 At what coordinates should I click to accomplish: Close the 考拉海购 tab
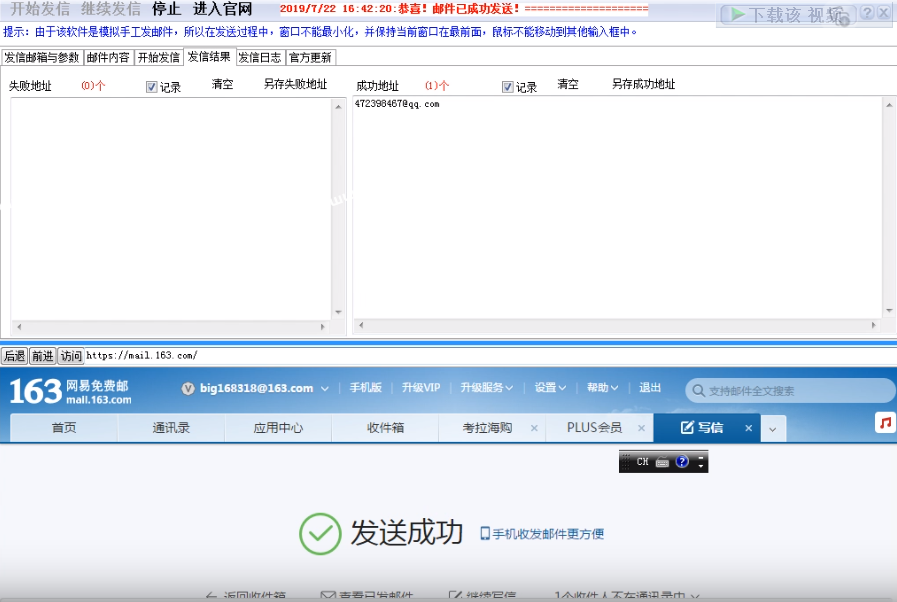(534, 428)
